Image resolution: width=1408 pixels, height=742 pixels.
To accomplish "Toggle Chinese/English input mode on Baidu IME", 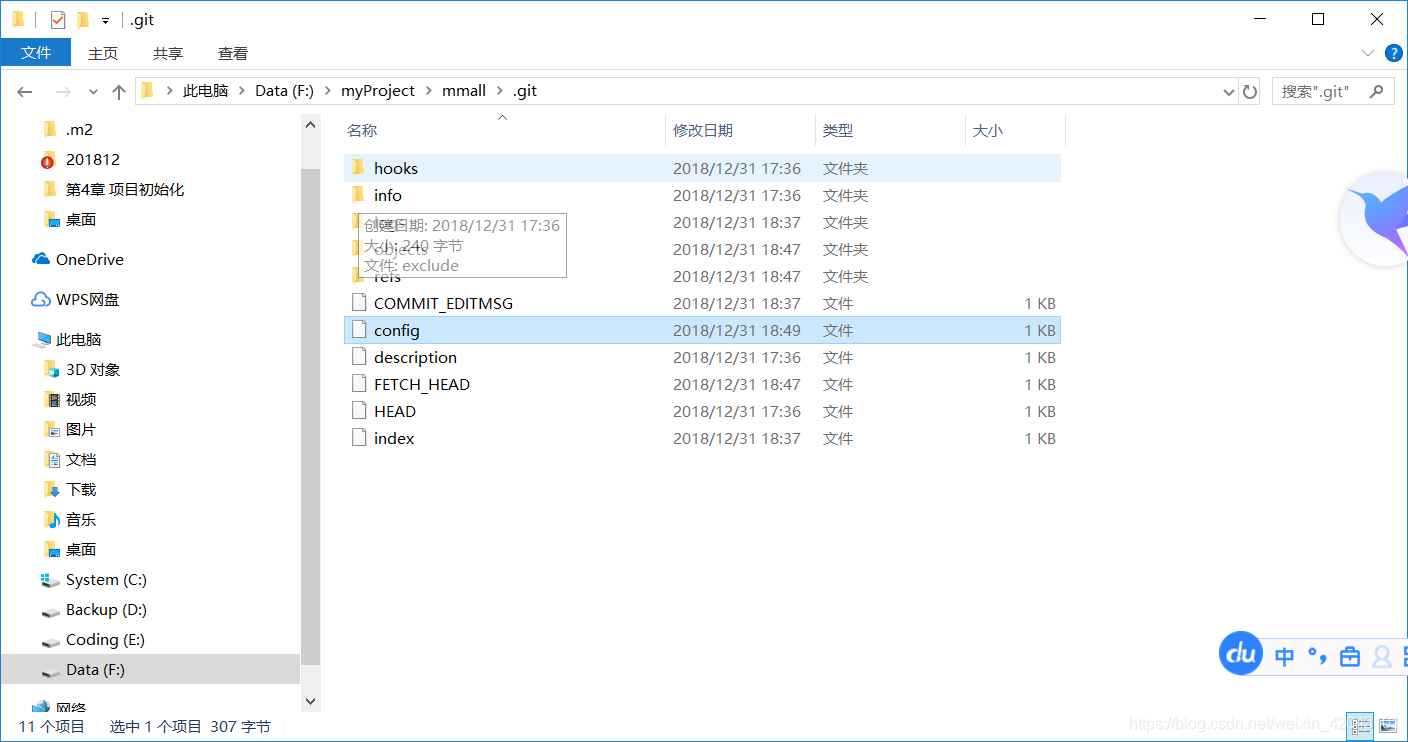I will click(x=1283, y=656).
